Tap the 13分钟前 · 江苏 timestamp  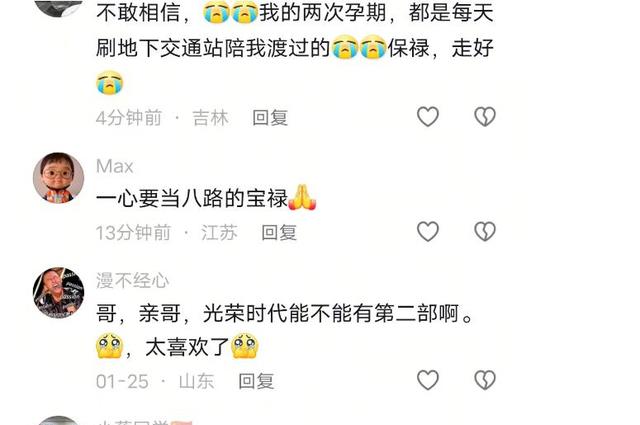(x=167, y=233)
